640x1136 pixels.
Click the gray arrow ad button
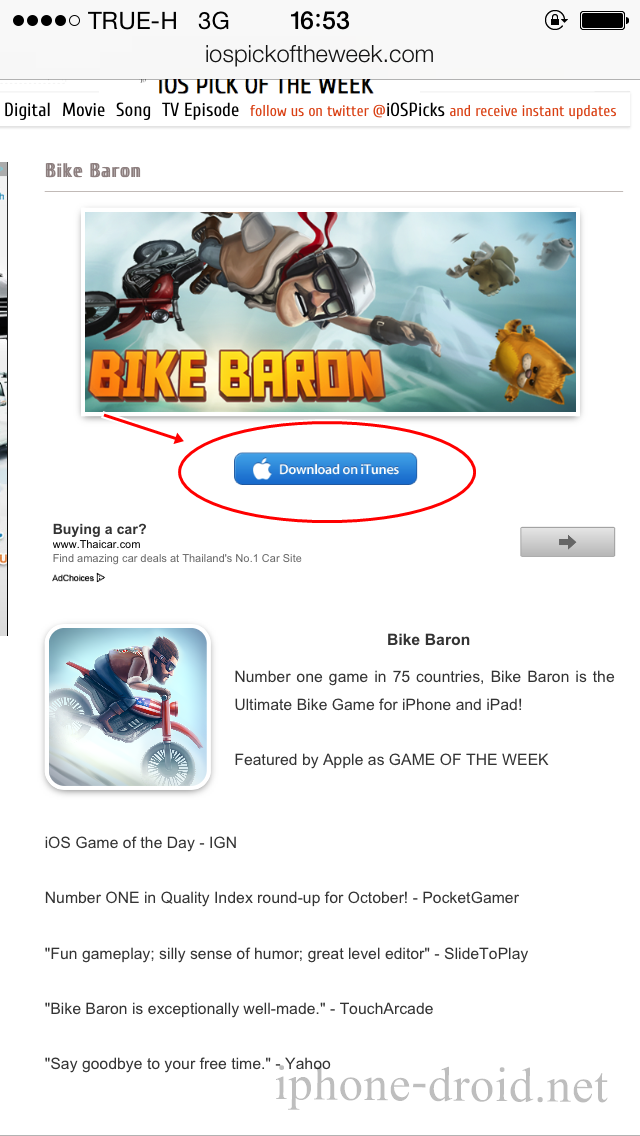pos(568,542)
